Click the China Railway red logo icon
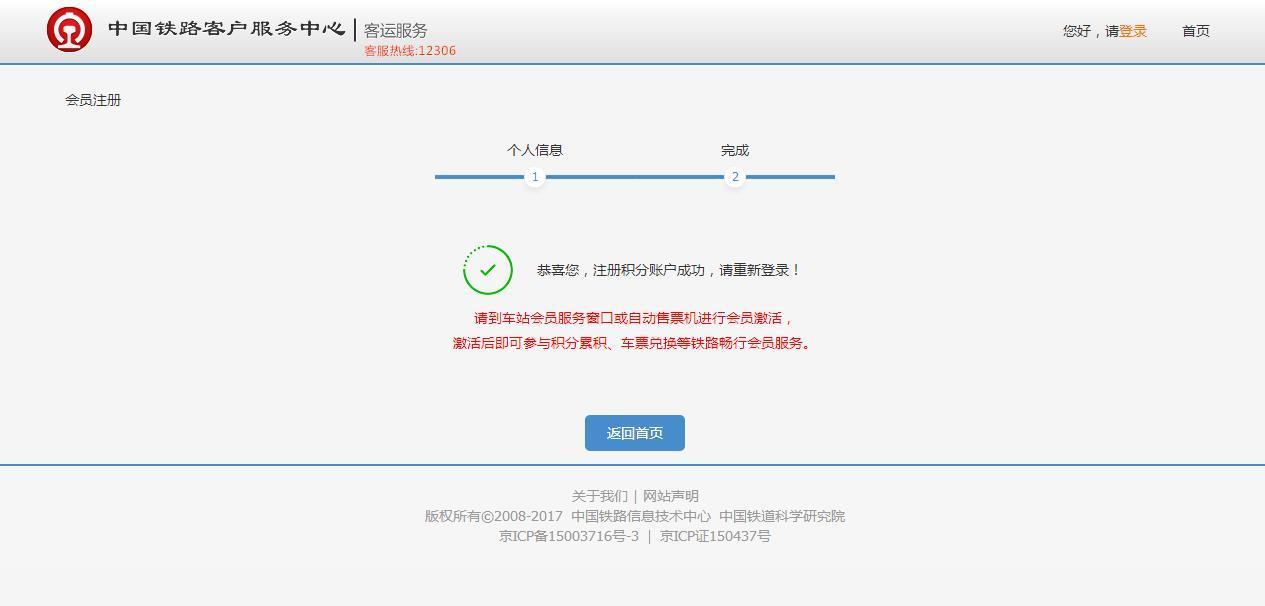Image resolution: width=1265 pixels, height=606 pixels. pyautogui.click(x=69, y=29)
